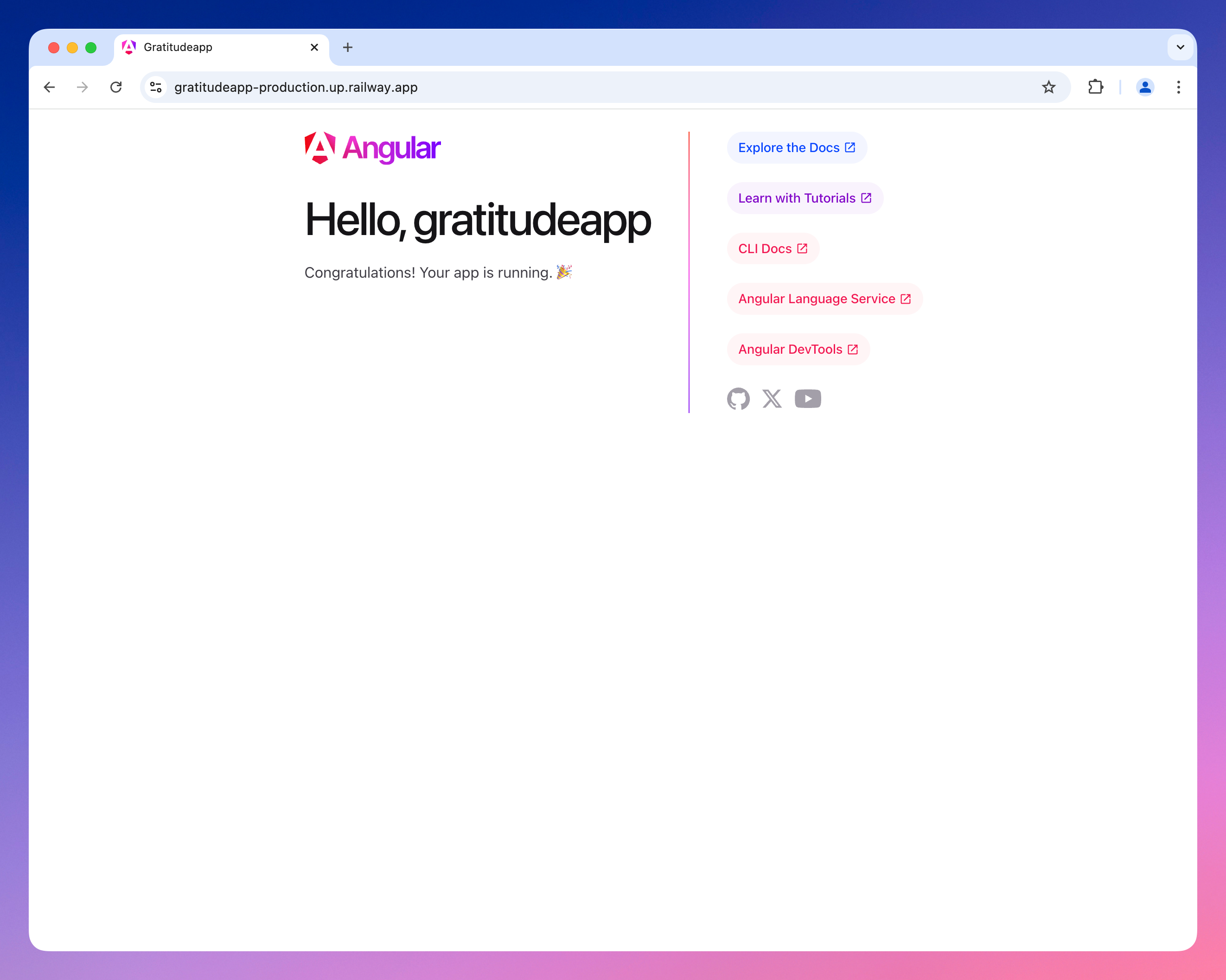Open the YouTube icon link
Image resolution: width=1226 pixels, height=980 pixels.
pyautogui.click(x=807, y=399)
